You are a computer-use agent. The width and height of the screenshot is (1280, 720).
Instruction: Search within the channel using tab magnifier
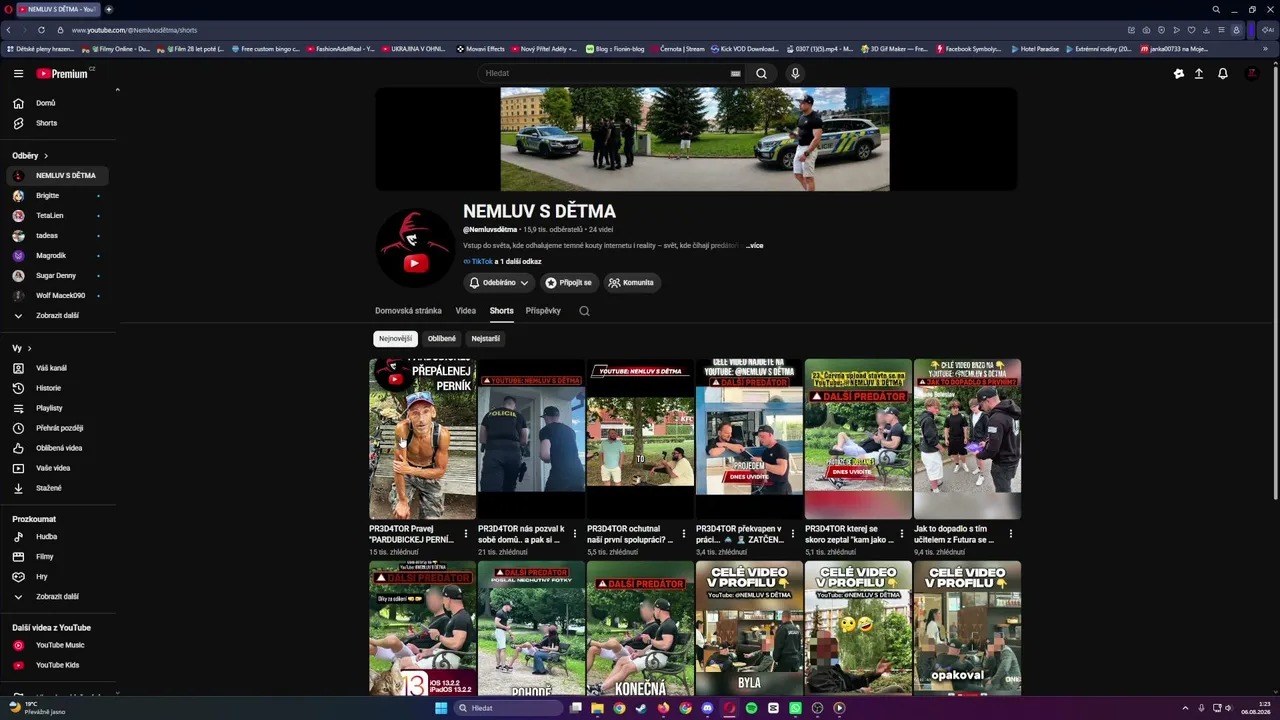pos(584,311)
